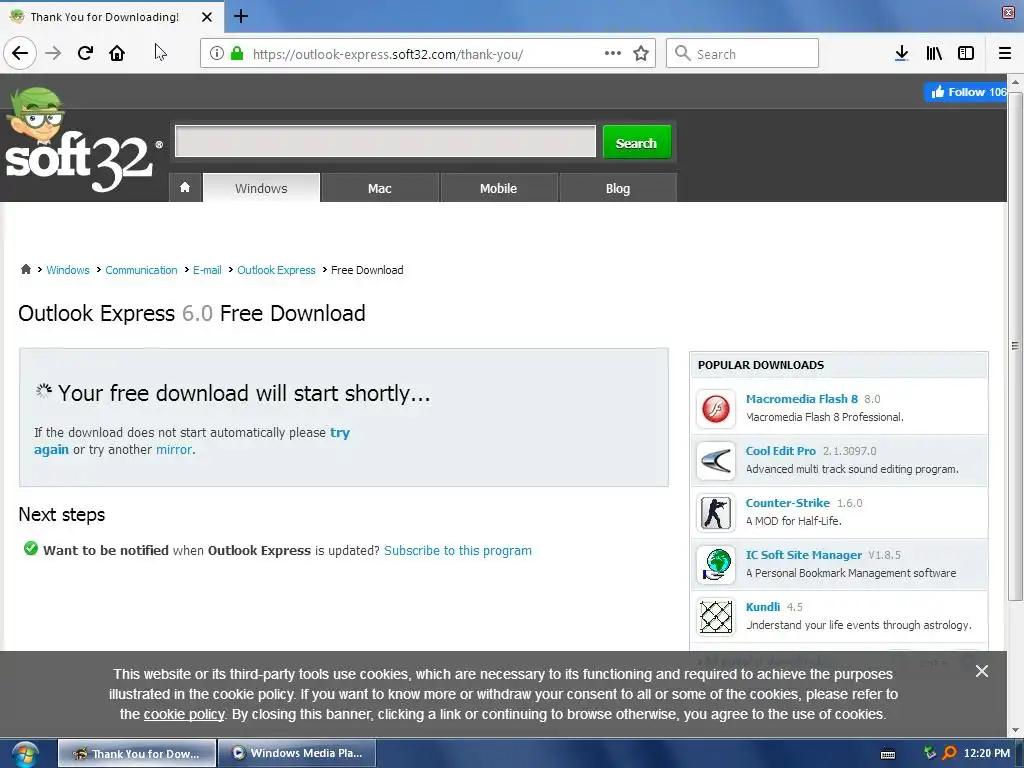Image resolution: width=1024 pixels, height=768 pixels.
Task: Show site information icon in the address bar
Action: pyautogui.click(x=217, y=54)
